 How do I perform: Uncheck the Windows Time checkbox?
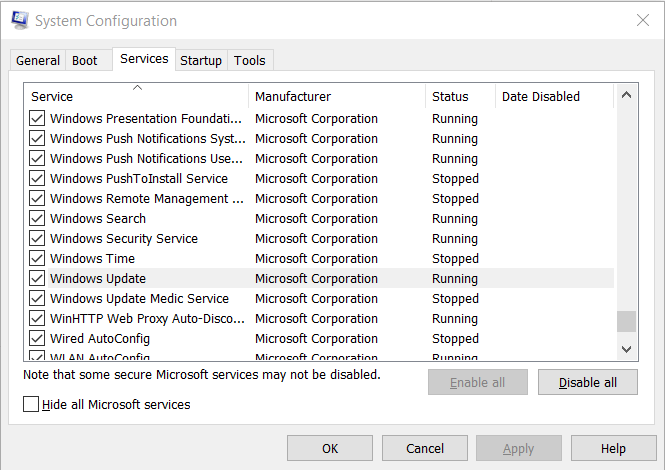(x=37, y=258)
